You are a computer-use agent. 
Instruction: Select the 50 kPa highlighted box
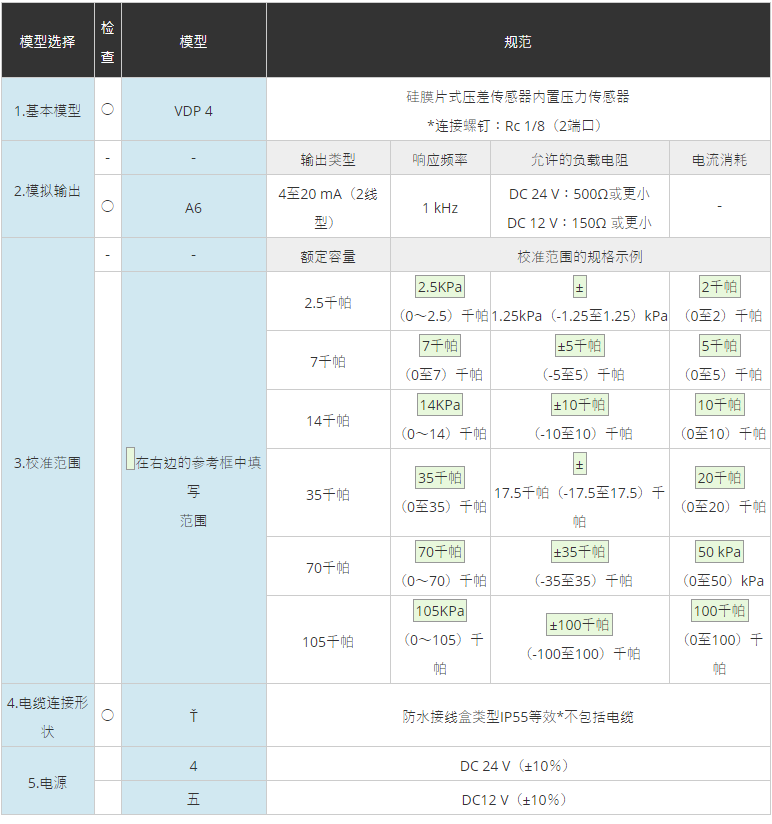pos(720,551)
